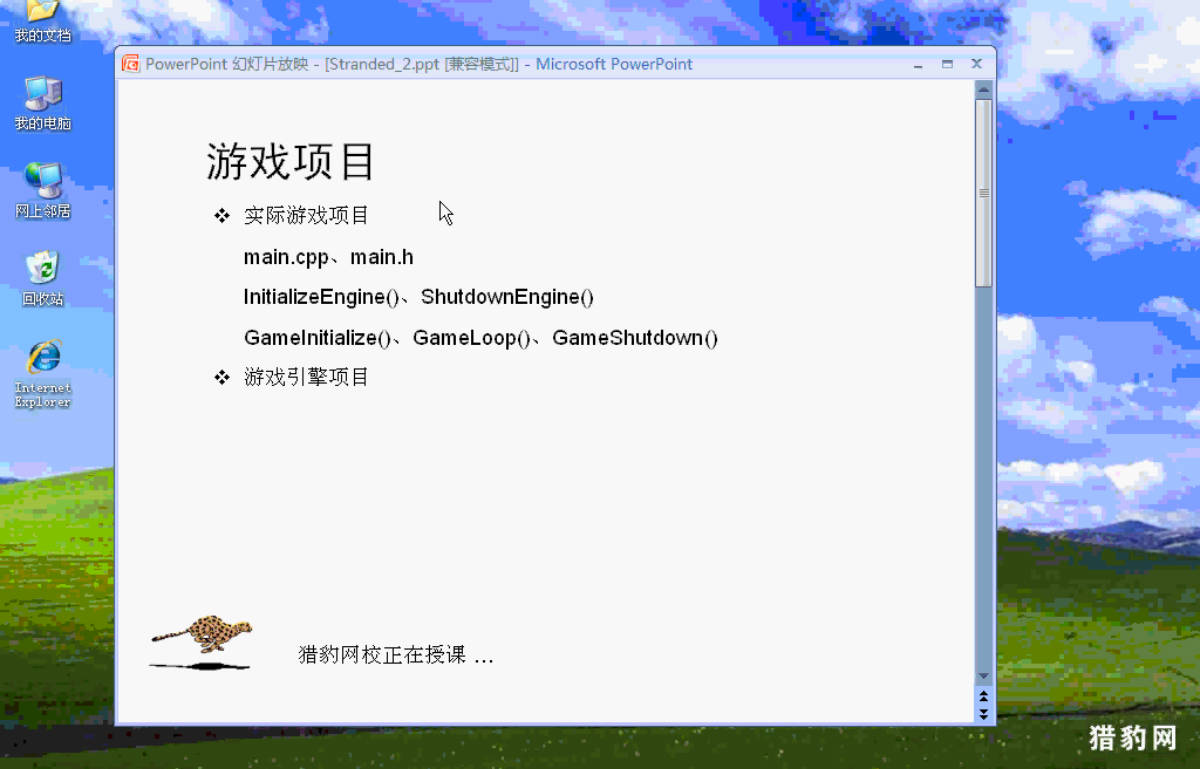Screen dimensions: 1200x769
Task: Open the Network Neighborhood desktop icon
Action: pos(43,191)
